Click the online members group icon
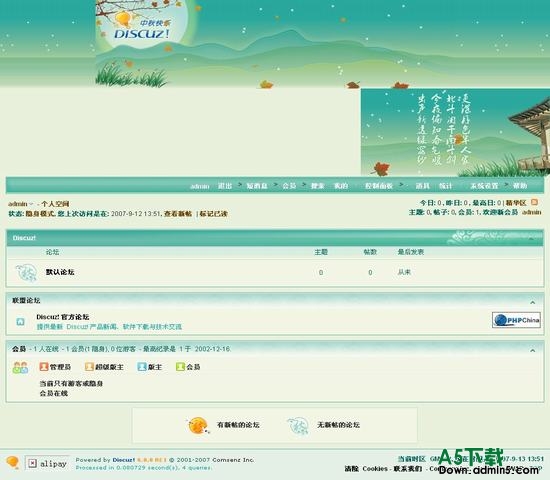Viewport: 550px width, 480px height. click(x=20, y=367)
